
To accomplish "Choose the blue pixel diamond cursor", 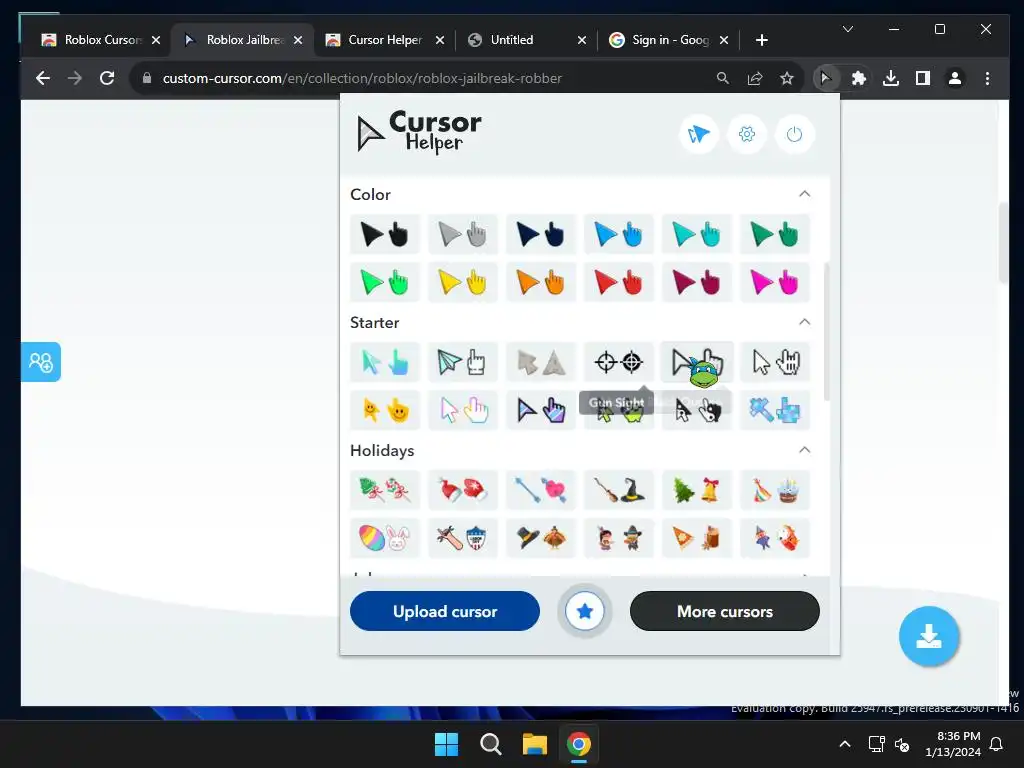I will [775, 410].
